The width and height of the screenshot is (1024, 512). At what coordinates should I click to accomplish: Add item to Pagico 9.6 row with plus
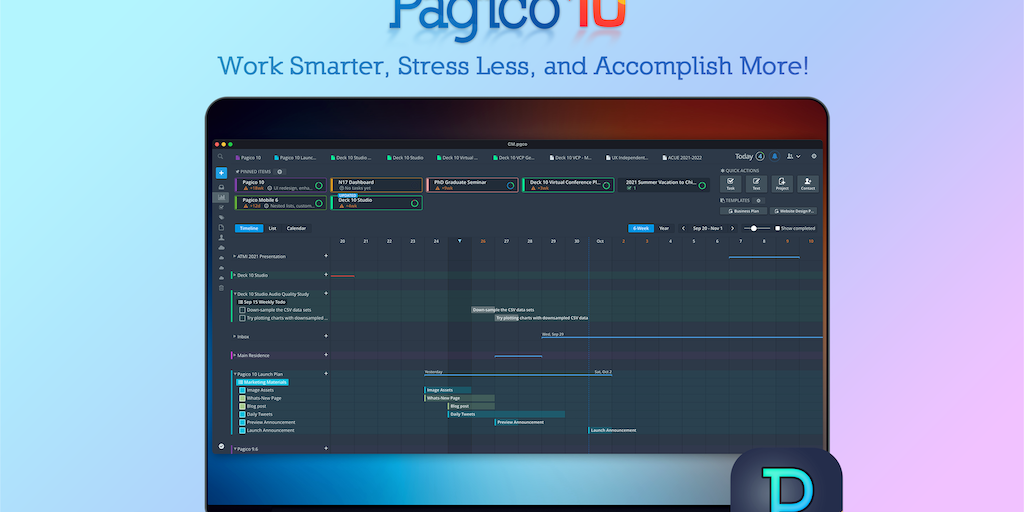(326, 449)
